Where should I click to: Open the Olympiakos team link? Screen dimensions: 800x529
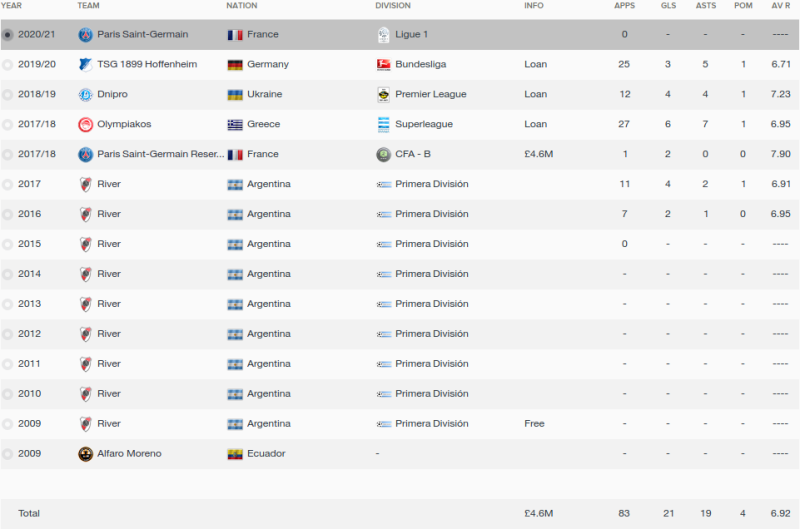[x=124, y=124]
